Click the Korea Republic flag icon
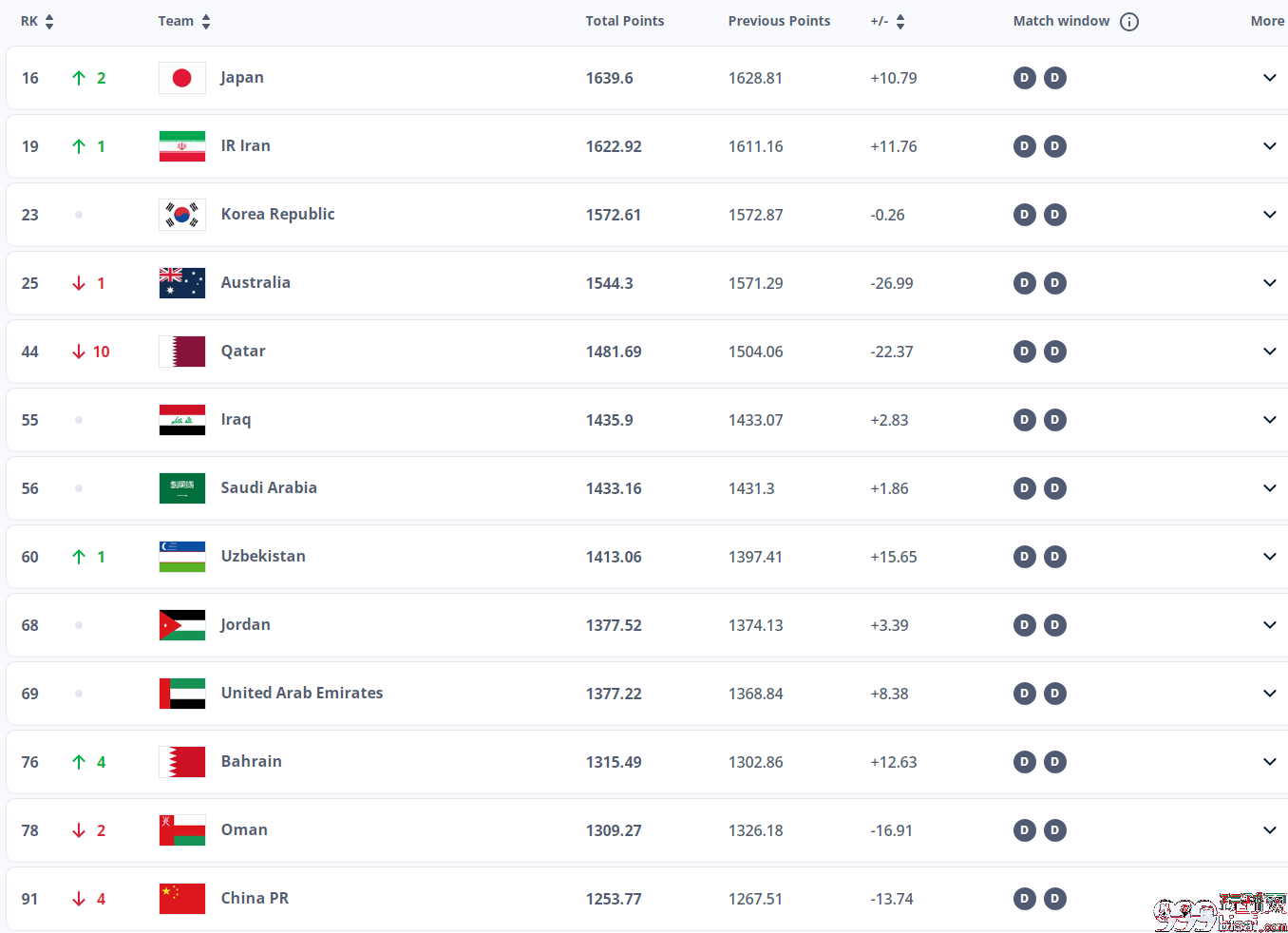Image resolution: width=1288 pixels, height=933 pixels. (182, 215)
